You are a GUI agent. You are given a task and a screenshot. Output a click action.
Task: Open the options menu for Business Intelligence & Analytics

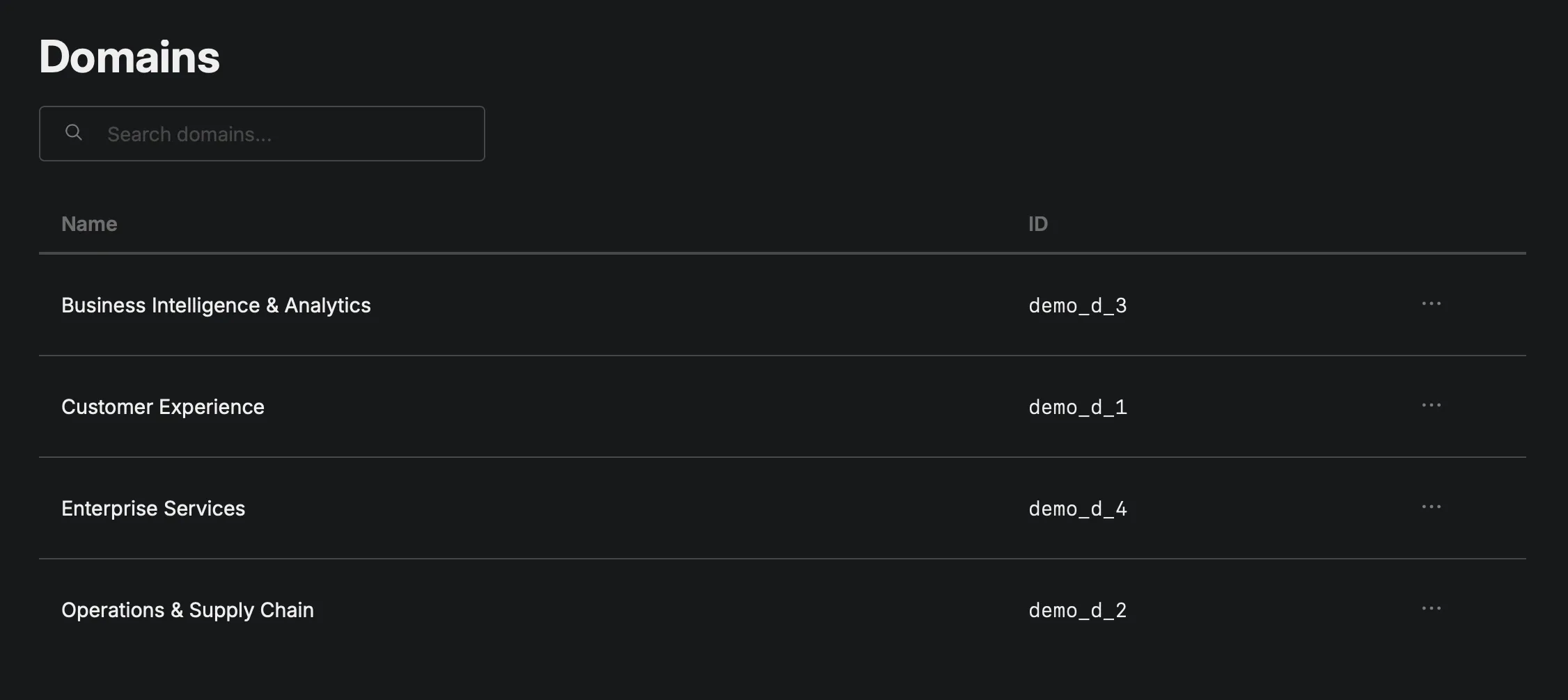pyautogui.click(x=1432, y=304)
